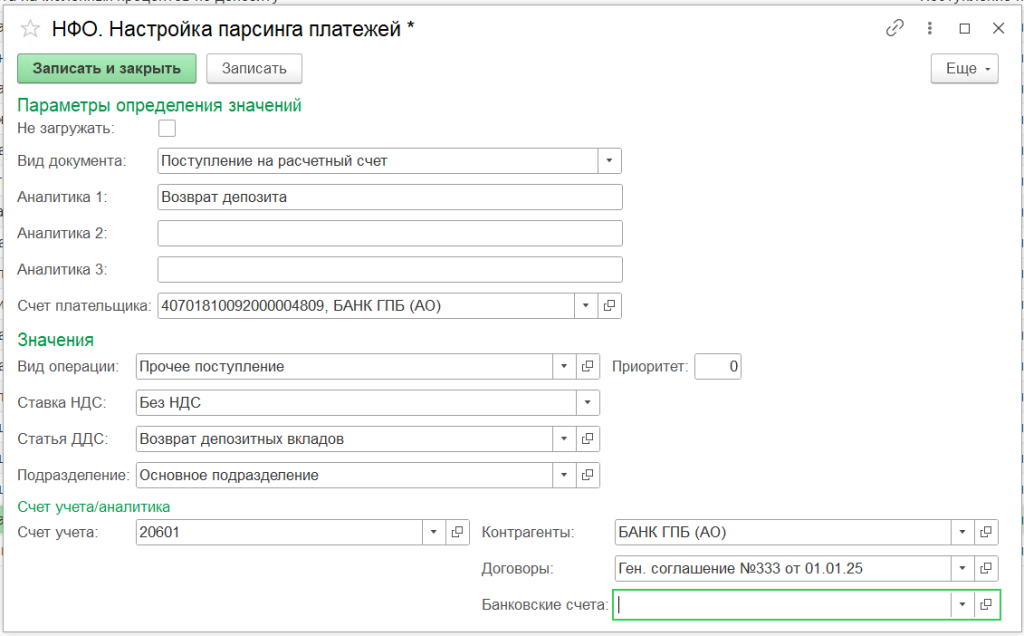The height and width of the screenshot is (636, 1024).
Task: Open the Вид операции record icon
Action: (589, 367)
